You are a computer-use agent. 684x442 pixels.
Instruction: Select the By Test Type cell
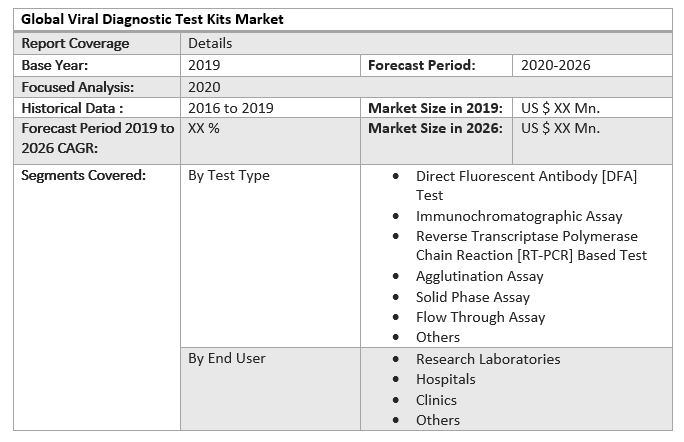tap(229, 175)
